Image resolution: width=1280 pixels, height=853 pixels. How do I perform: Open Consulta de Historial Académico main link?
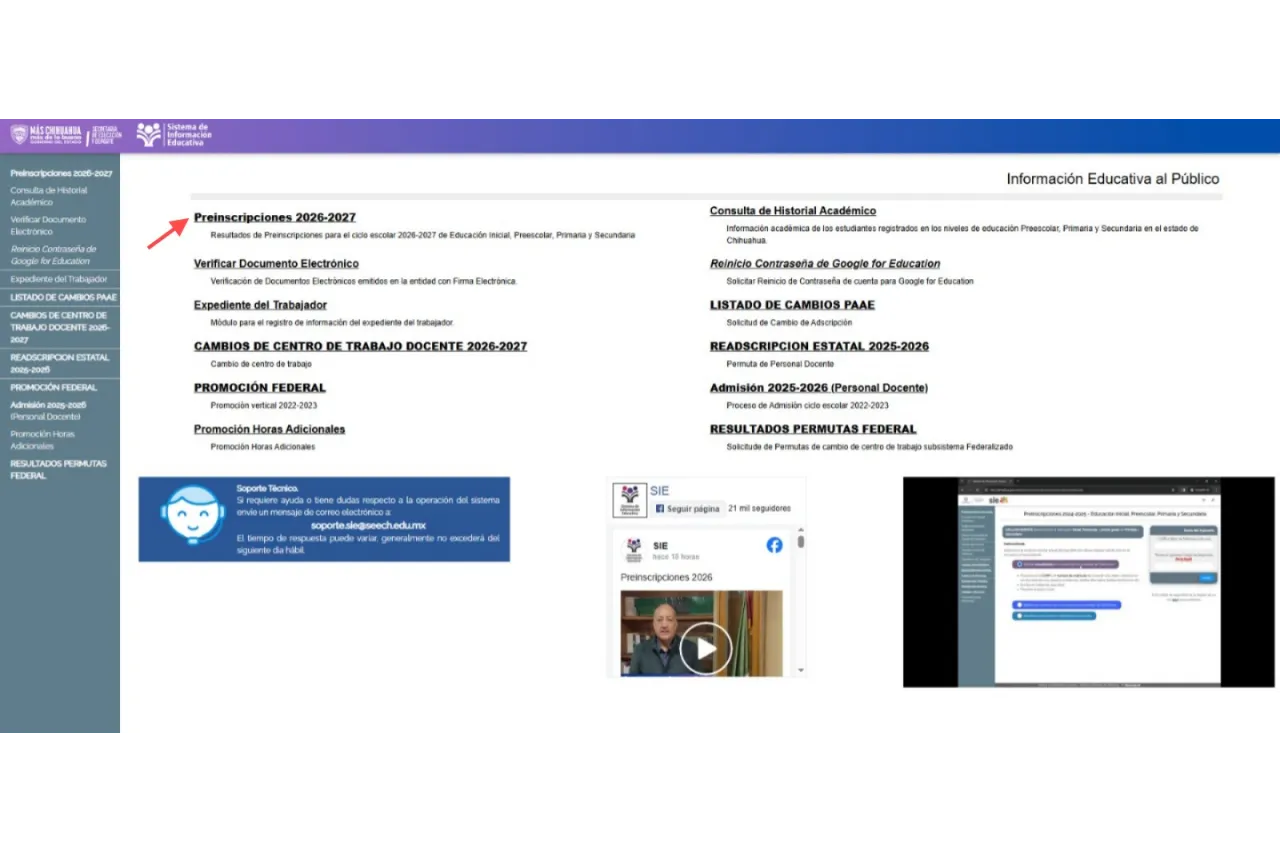[x=792, y=211]
